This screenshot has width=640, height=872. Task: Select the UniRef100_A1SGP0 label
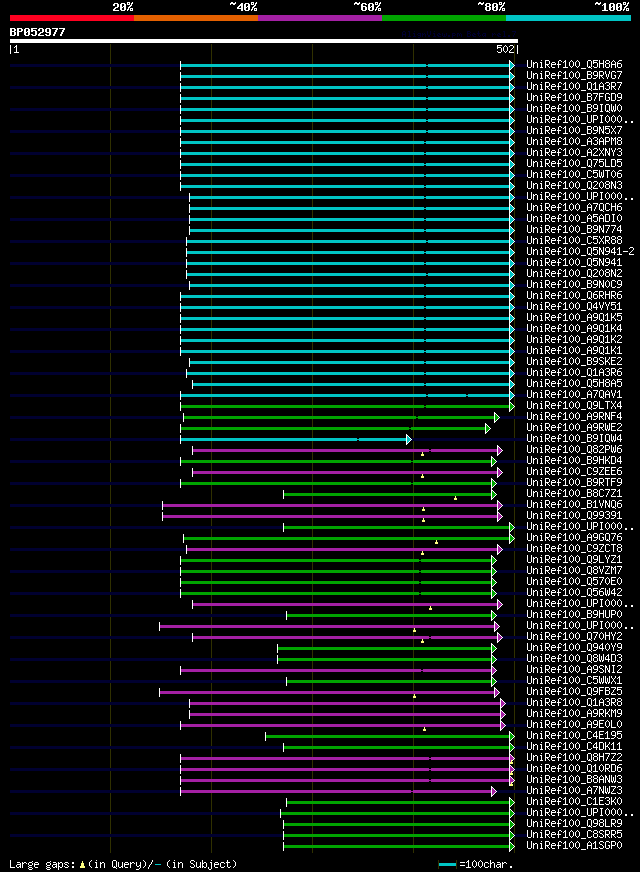tap(574, 845)
